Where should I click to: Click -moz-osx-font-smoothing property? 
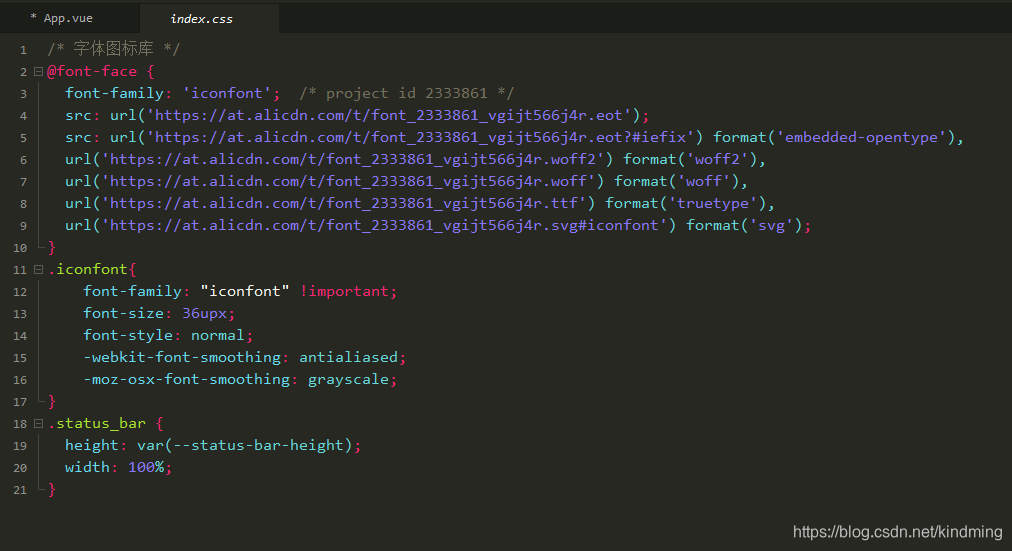[x=187, y=379]
